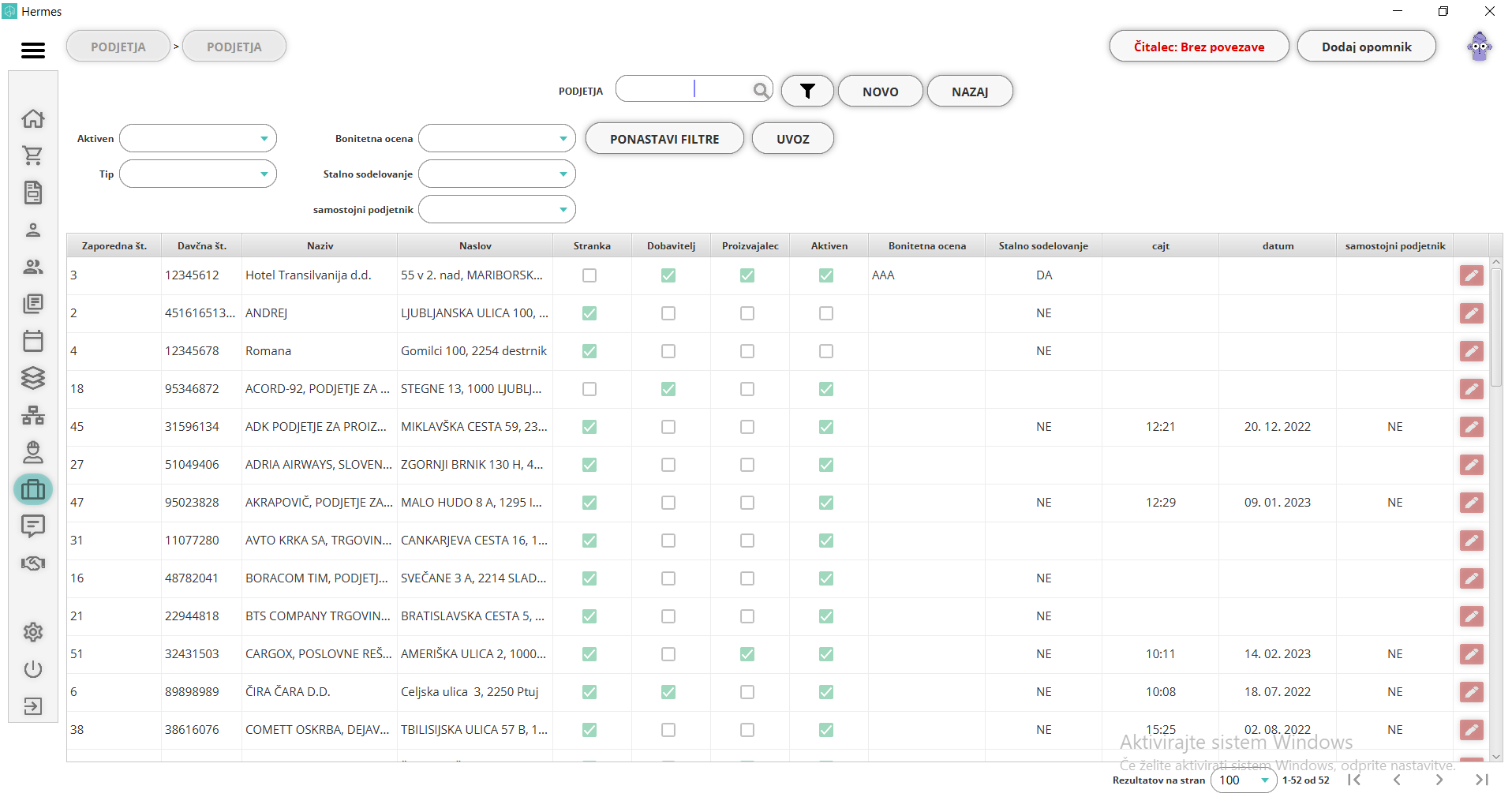Open the user avatar icon

[x=1480, y=47]
